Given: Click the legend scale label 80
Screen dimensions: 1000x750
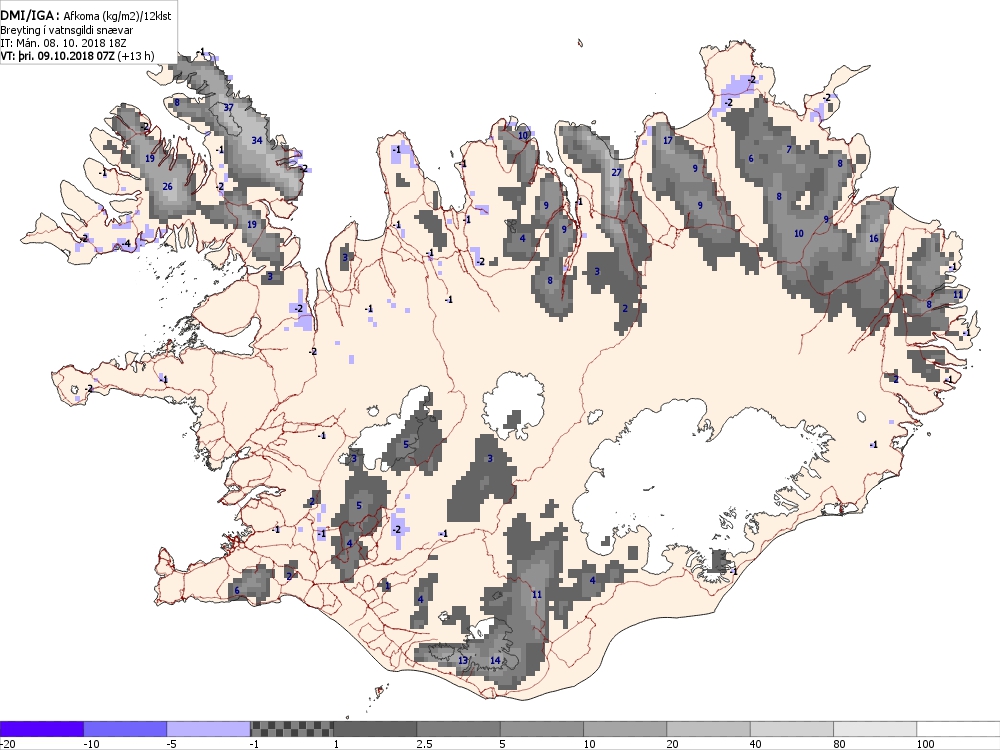Looking at the screenshot, I should [840, 744].
